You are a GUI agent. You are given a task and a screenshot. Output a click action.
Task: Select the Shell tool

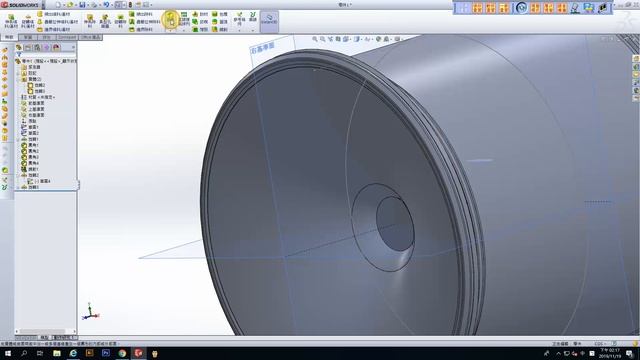[x=200, y=29]
